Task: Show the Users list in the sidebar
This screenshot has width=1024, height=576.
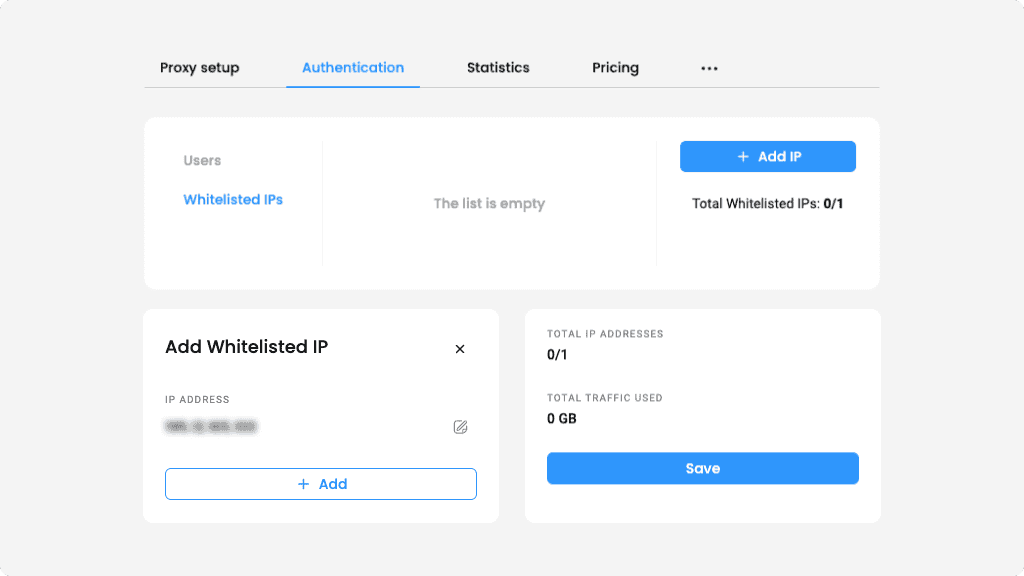Action: click(202, 160)
